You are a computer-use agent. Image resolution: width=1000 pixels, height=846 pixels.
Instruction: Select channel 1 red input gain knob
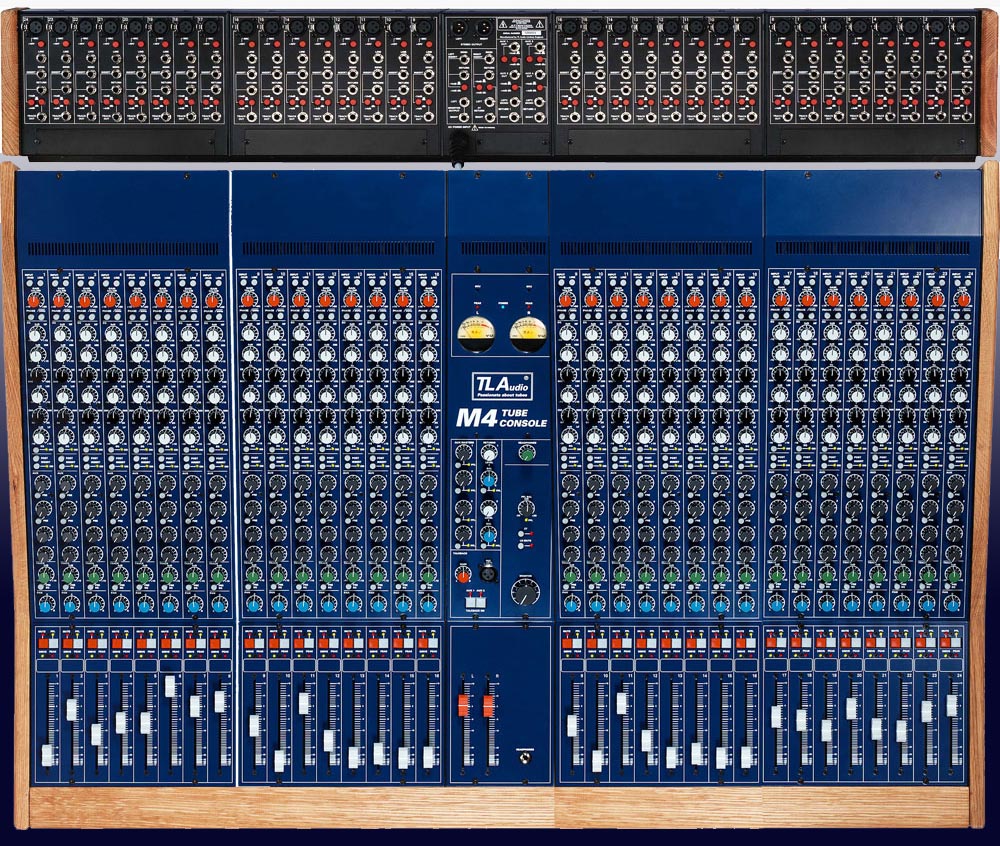(34, 299)
